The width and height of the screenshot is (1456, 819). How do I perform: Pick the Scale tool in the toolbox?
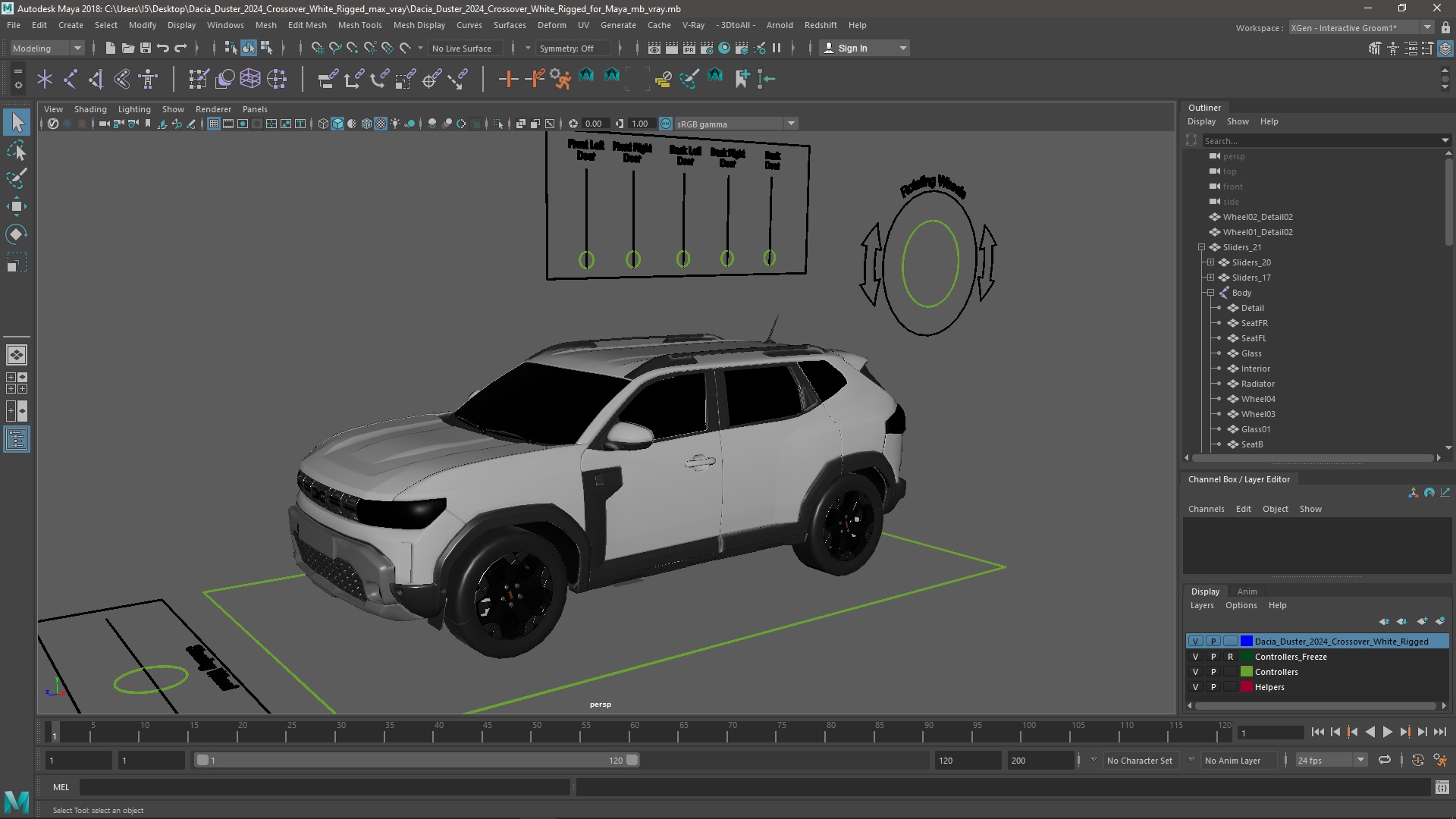pos(17,262)
